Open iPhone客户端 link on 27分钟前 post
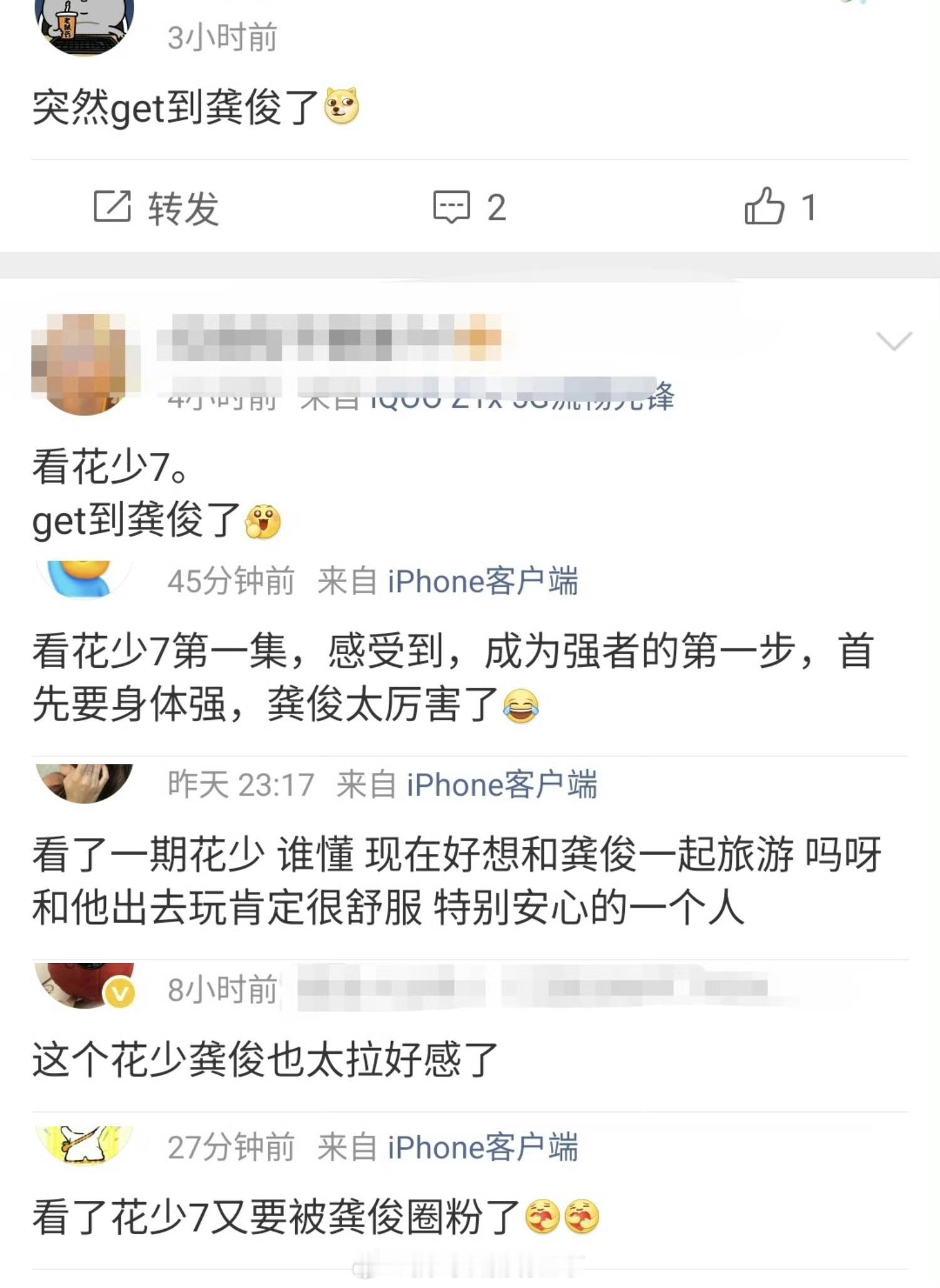 [483, 1148]
